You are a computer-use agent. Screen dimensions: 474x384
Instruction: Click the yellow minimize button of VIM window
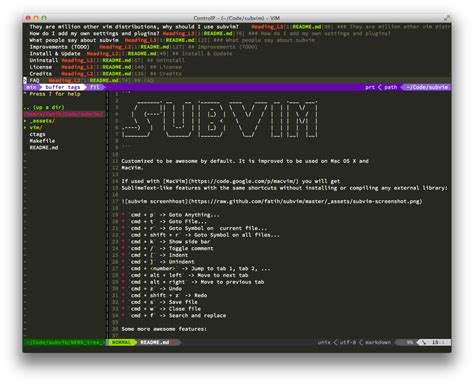(x=36, y=18)
